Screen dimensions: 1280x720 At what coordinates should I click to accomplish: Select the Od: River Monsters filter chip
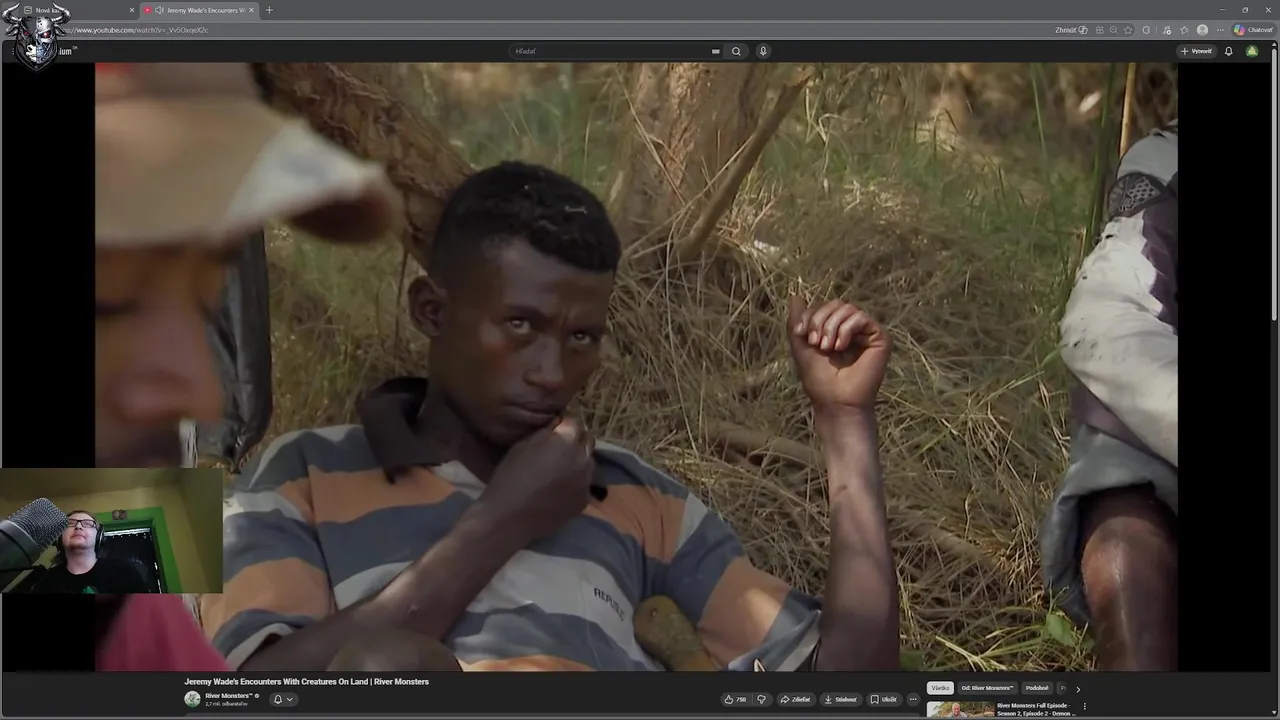987,688
